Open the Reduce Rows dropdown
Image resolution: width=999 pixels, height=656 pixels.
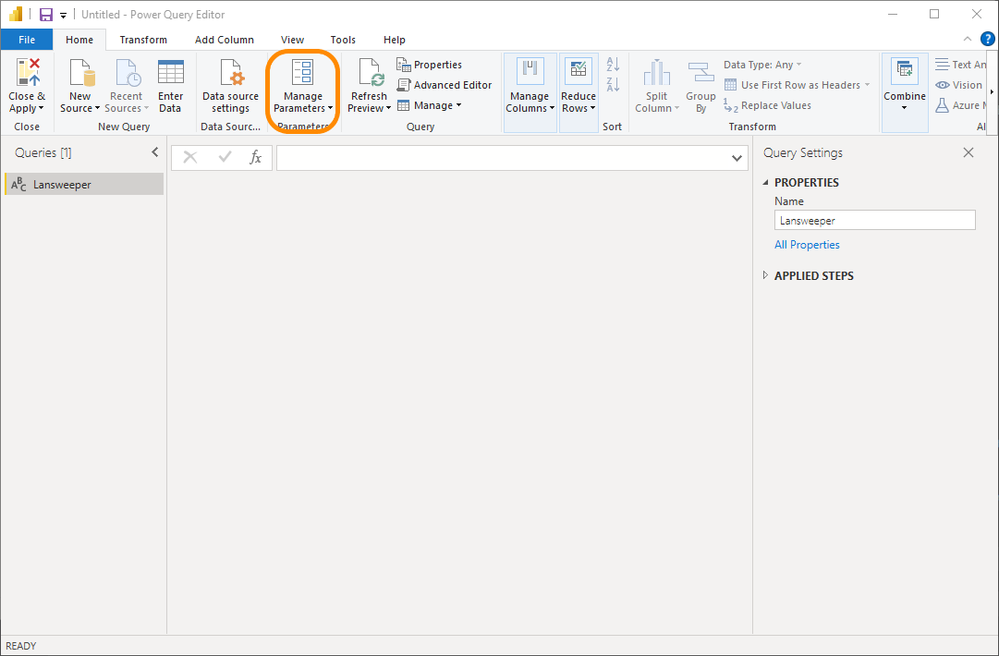coord(578,86)
